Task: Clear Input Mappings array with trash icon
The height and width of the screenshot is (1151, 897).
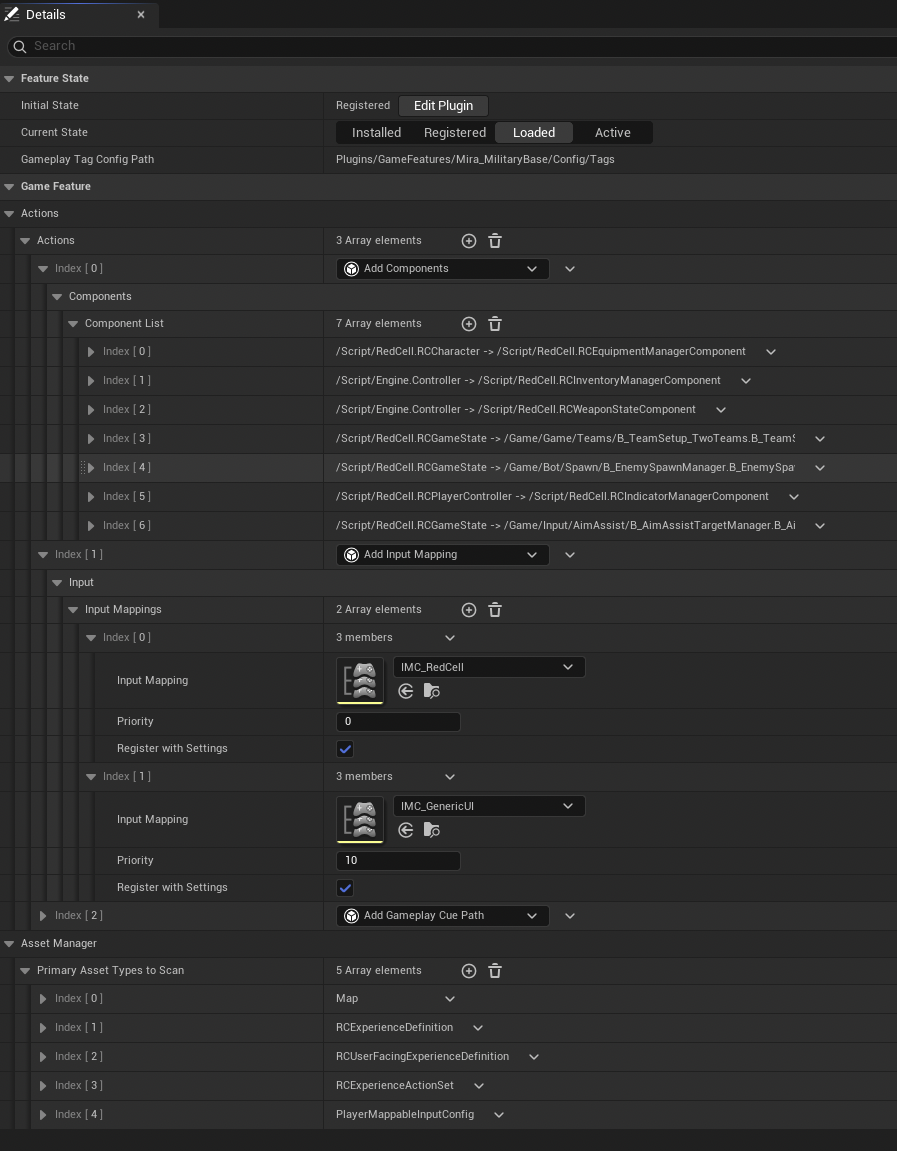Action: click(x=495, y=610)
